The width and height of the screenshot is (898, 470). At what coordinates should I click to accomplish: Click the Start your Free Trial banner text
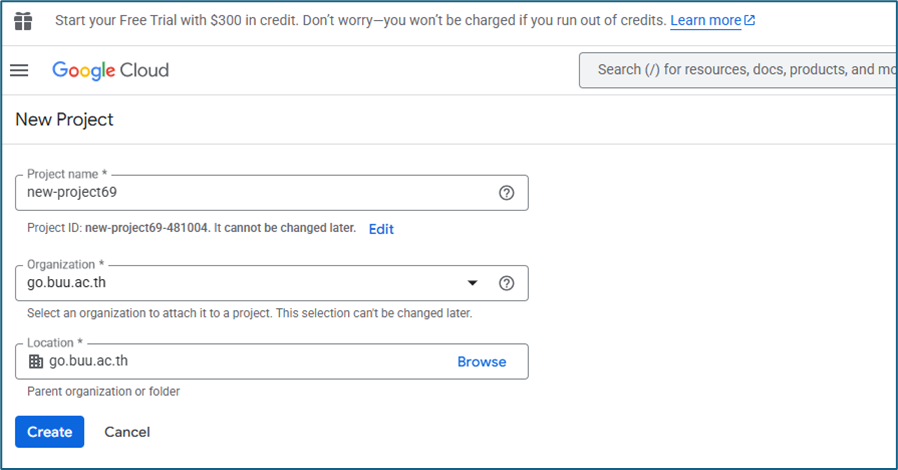[x=360, y=21]
